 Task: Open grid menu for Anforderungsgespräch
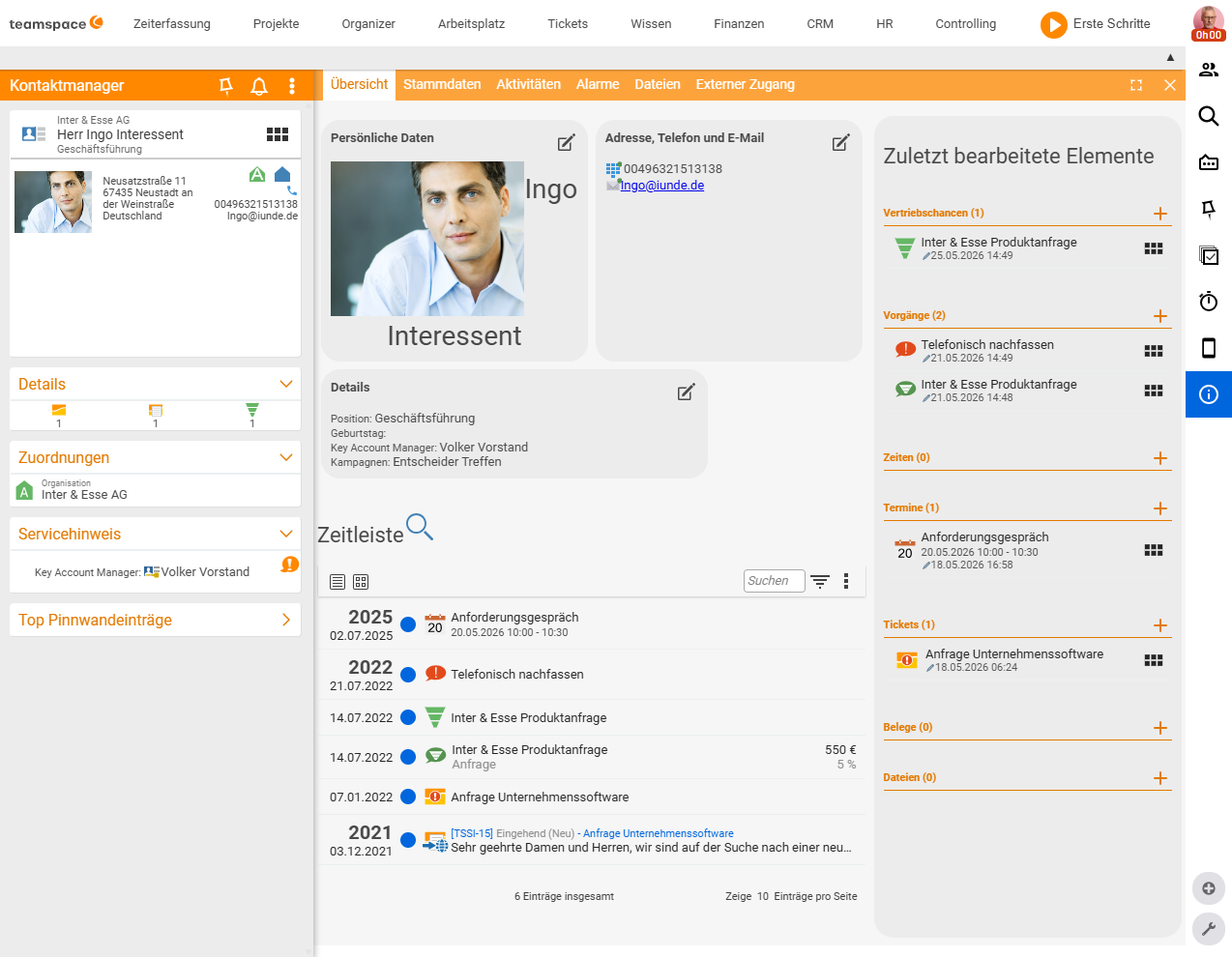coord(1154,550)
